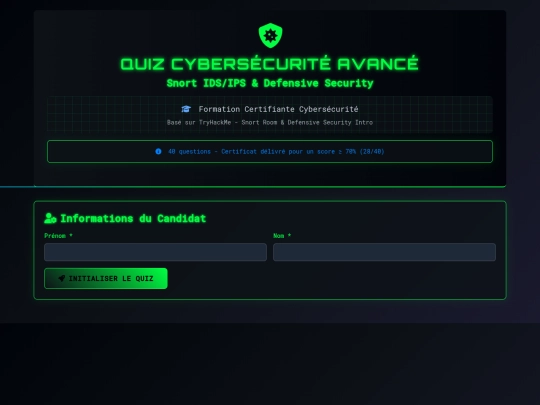Click the Prénom field label
Viewport: 540px width, 405px height.
tap(55, 236)
